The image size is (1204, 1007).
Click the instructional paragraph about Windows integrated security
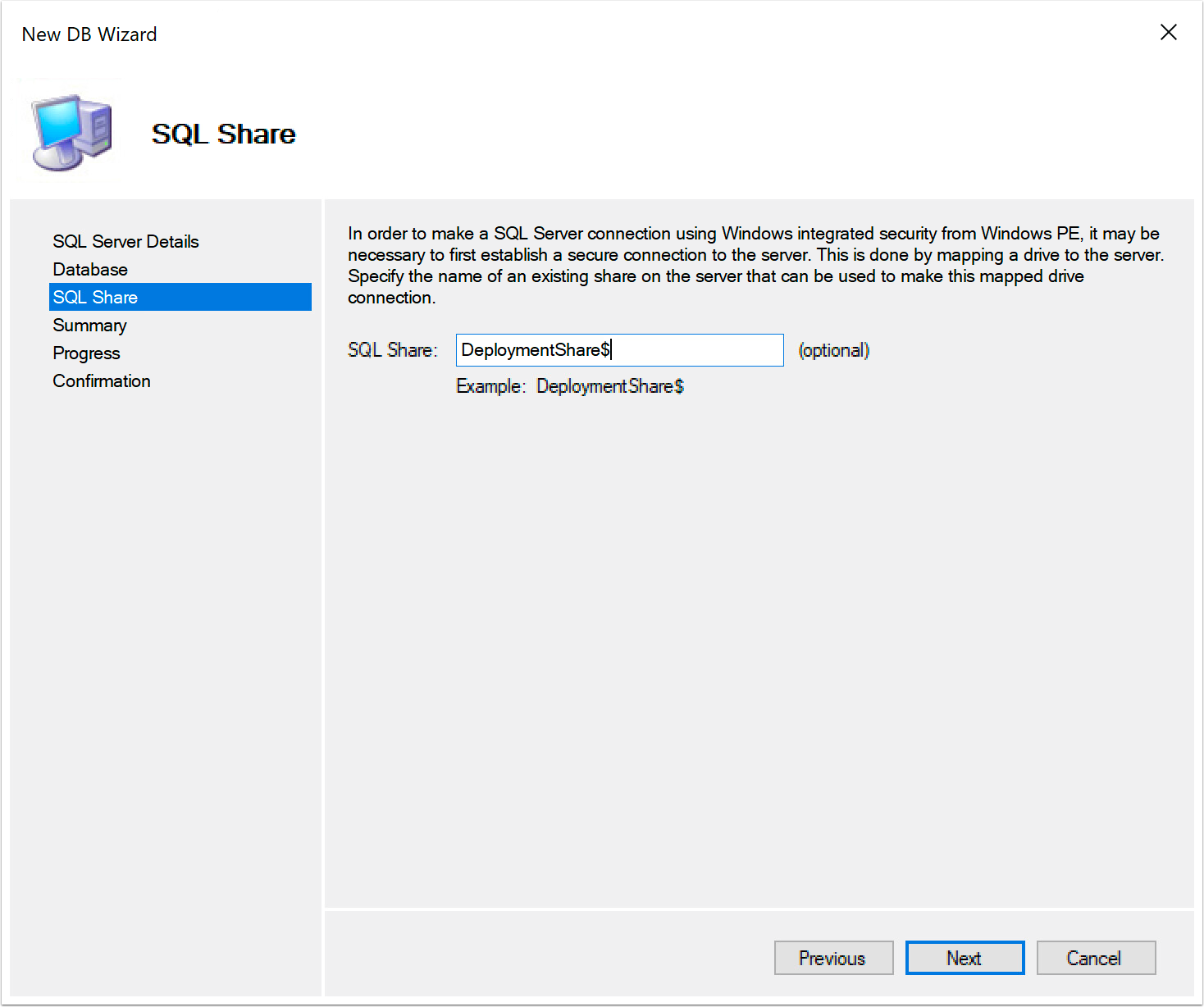point(755,265)
